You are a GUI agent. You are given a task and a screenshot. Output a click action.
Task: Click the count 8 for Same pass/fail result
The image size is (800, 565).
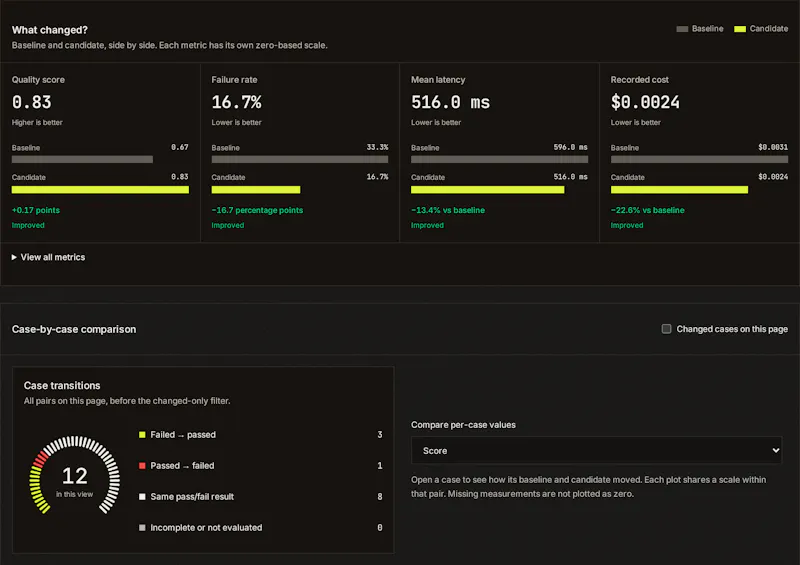coord(380,497)
